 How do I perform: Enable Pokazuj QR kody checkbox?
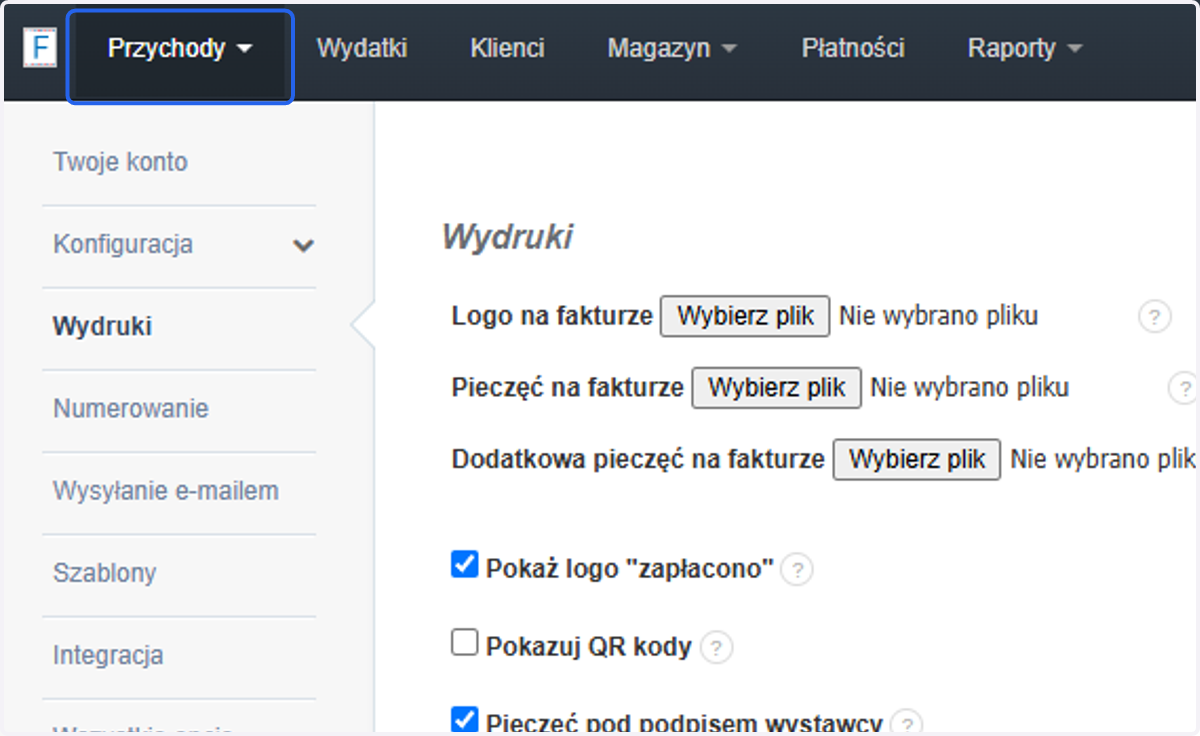point(464,642)
